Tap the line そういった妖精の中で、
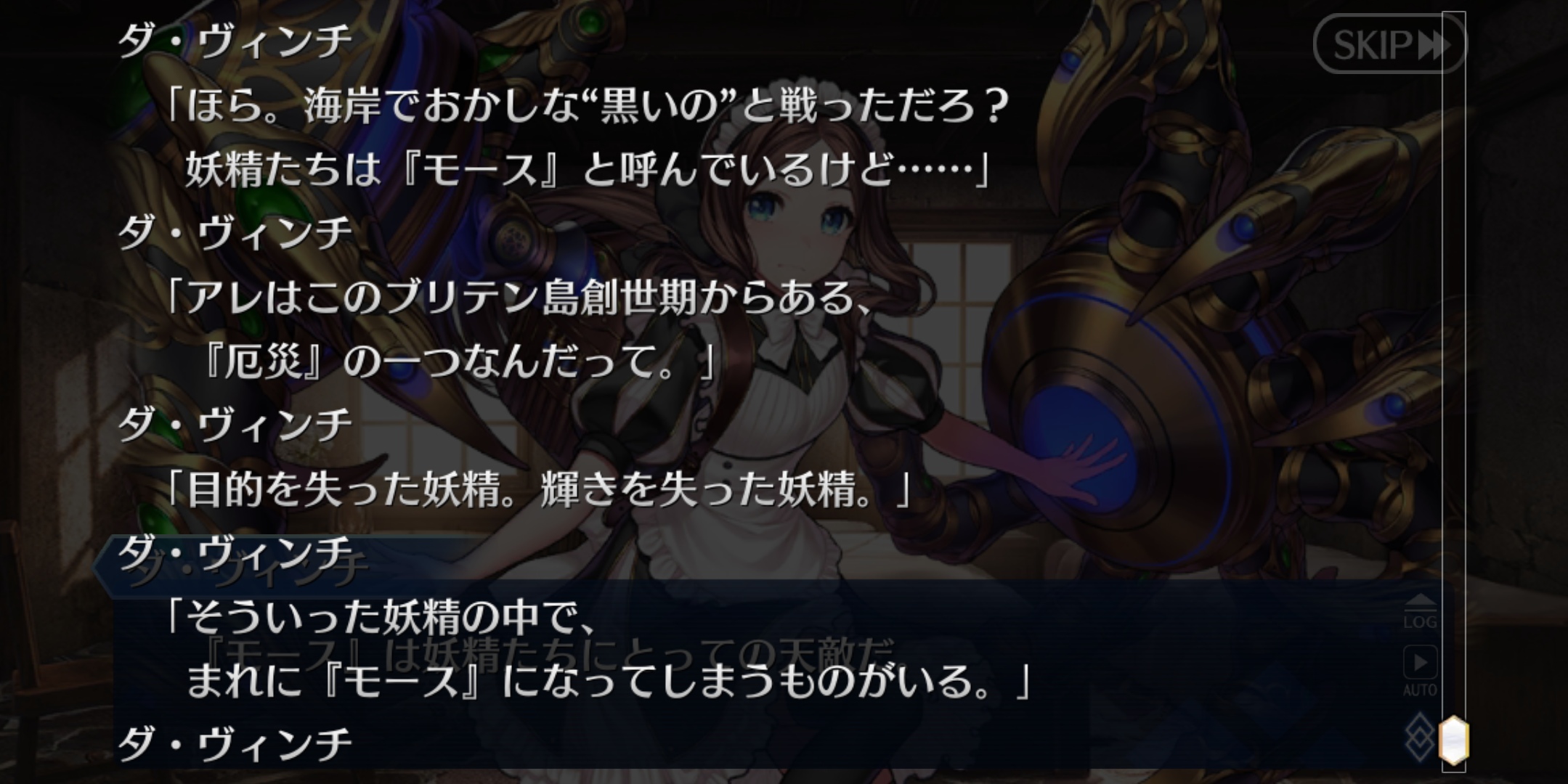This screenshot has height=784, width=1568. [381, 618]
